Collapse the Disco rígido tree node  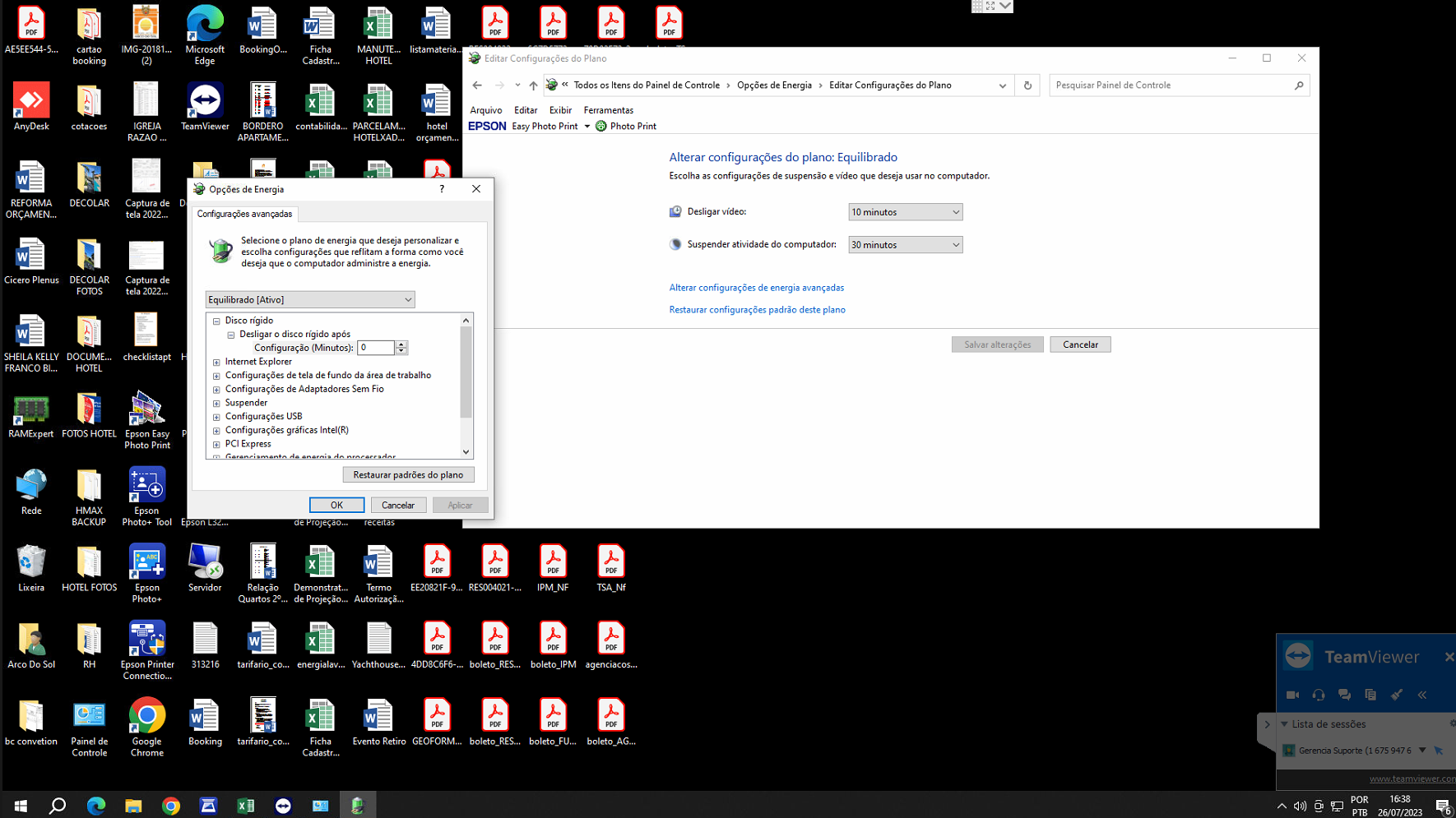click(x=216, y=321)
